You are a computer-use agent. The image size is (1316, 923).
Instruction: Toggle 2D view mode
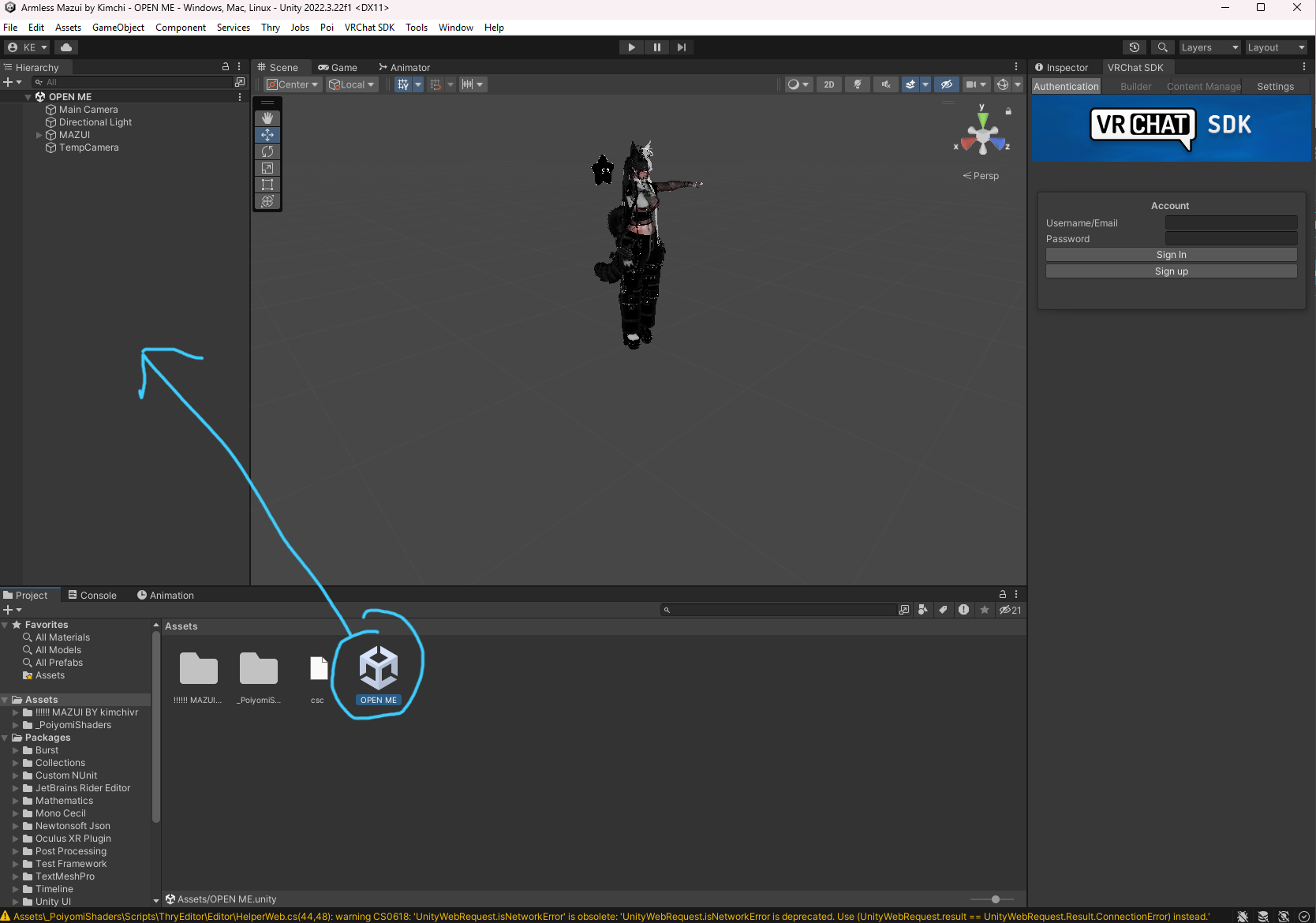click(x=828, y=84)
